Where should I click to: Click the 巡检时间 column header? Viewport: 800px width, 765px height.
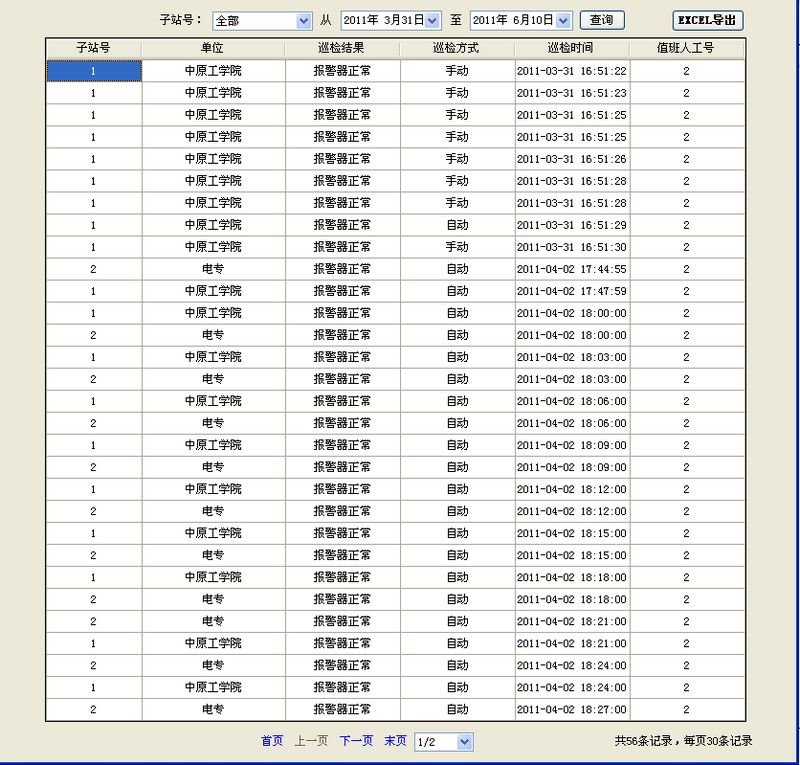pos(571,48)
